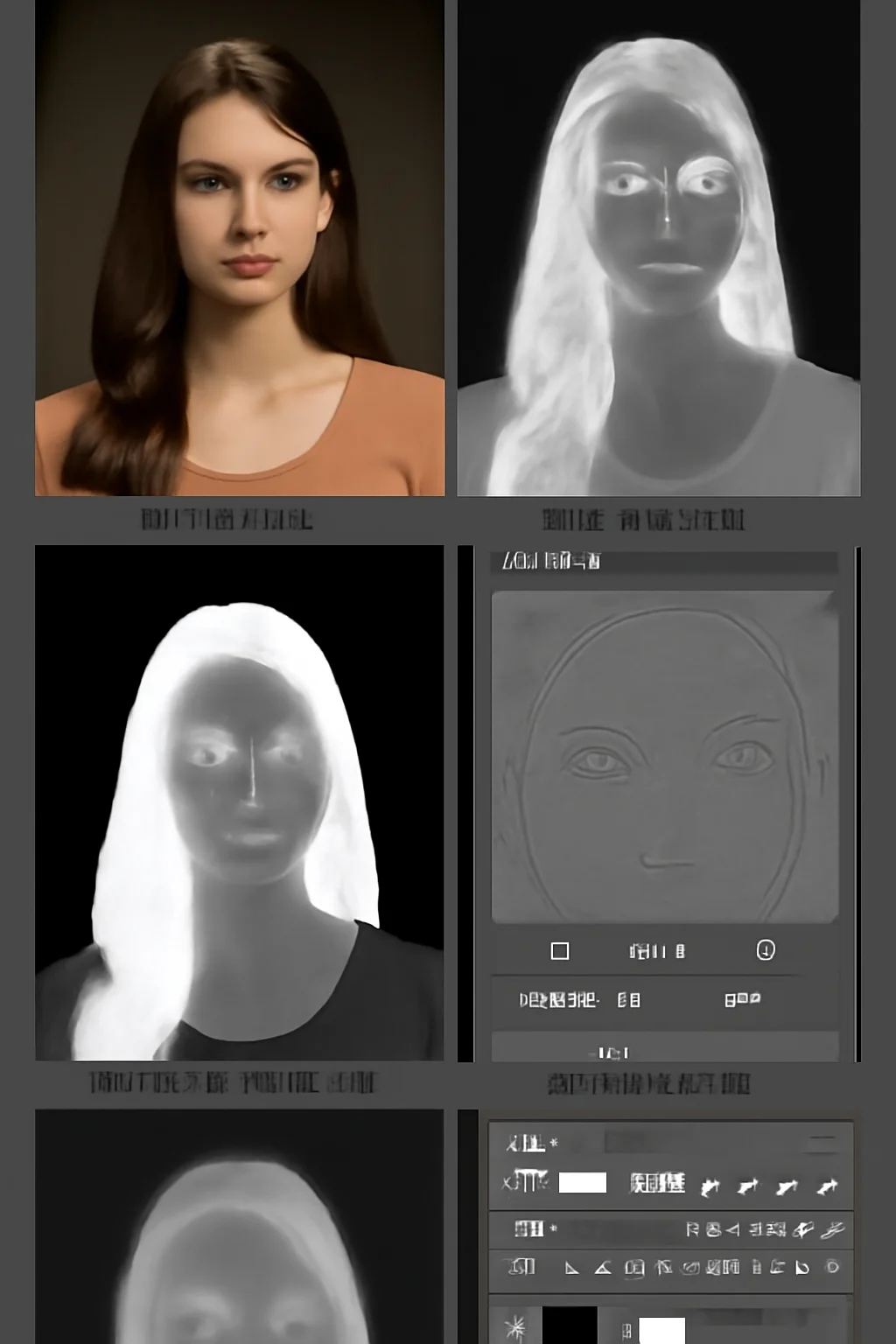Click the three small squares icon in the emboss panel
Image resolution: width=896 pixels, height=1344 pixels.
point(742,999)
